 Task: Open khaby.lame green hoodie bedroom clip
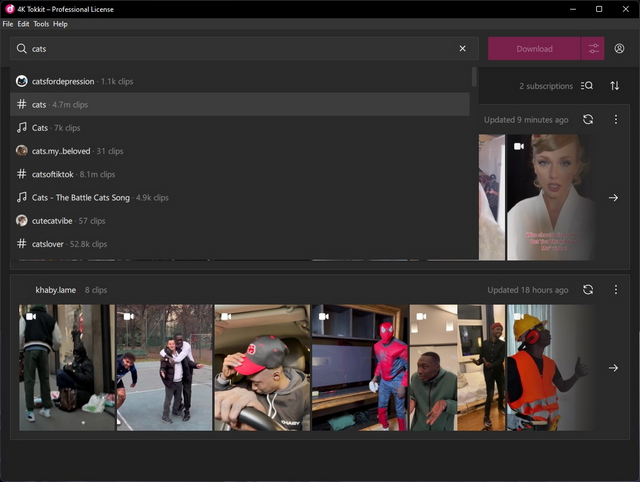(x=457, y=367)
